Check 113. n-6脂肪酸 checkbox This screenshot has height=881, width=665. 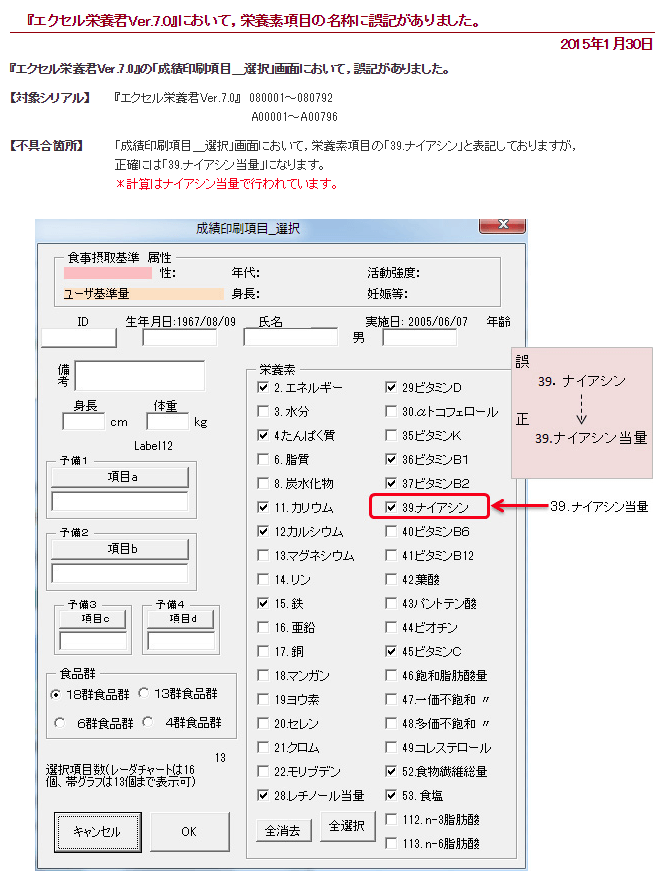click(x=391, y=843)
